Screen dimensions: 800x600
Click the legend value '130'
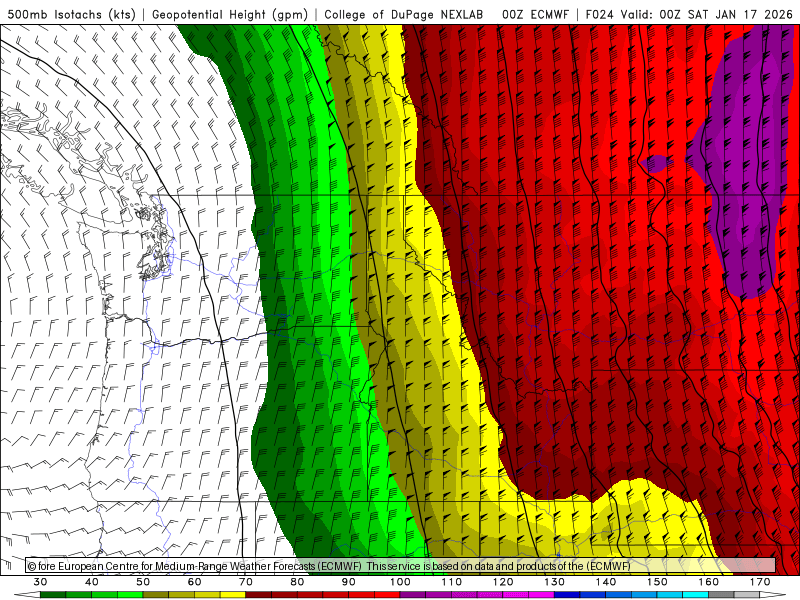[555, 582]
